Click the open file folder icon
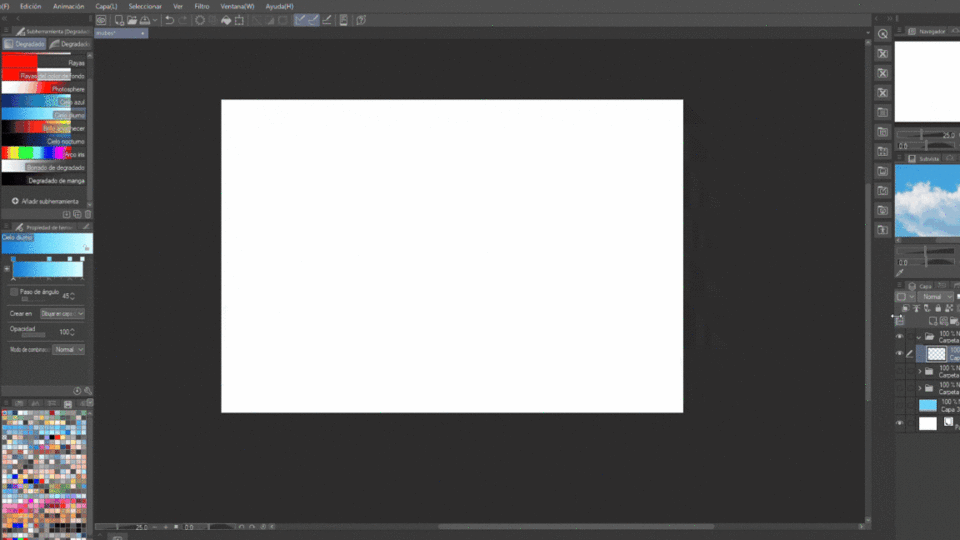 (132, 20)
